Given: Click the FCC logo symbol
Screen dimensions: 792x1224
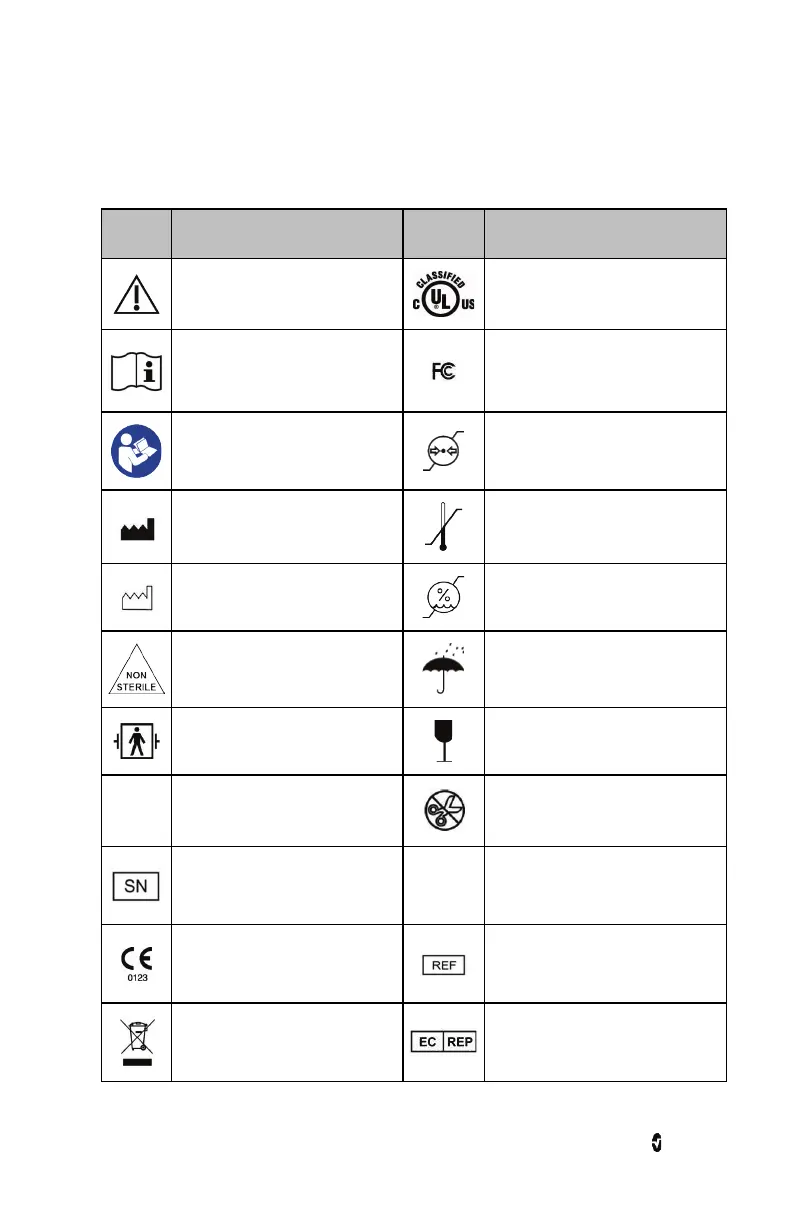Looking at the screenshot, I should (x=443, y=372).
